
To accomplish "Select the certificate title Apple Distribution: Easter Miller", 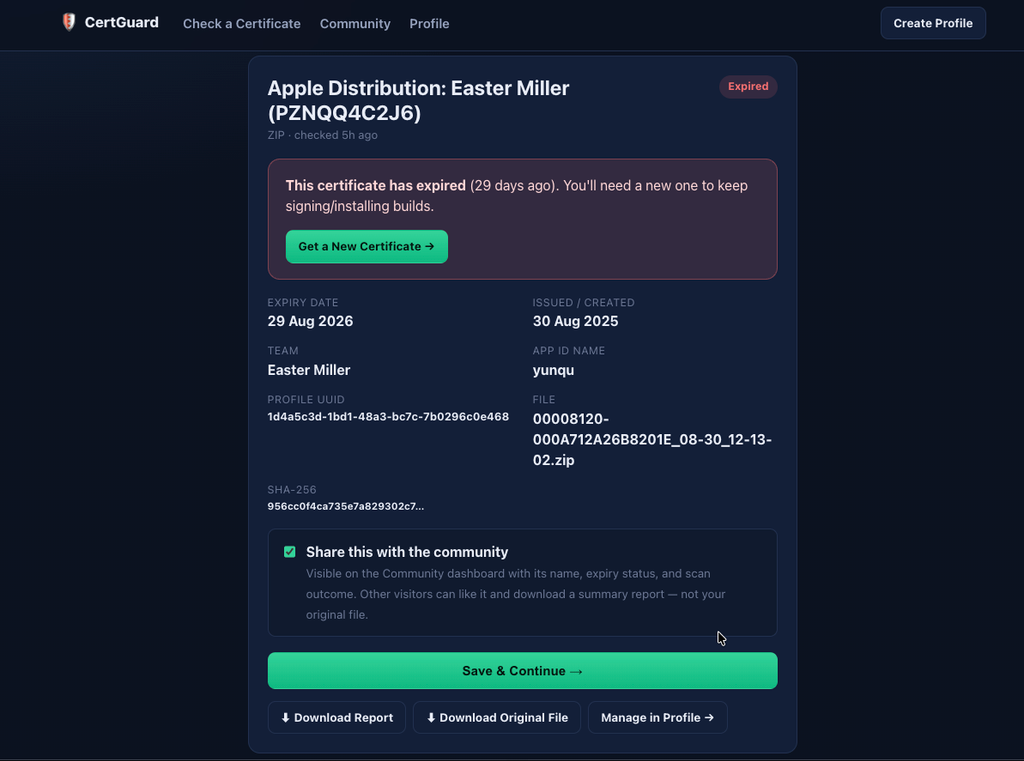I will tap(418, 100).
